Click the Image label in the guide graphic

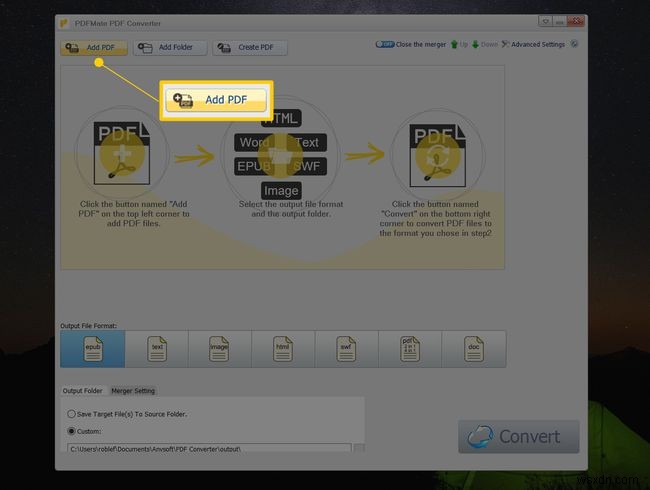coord(281,191)
